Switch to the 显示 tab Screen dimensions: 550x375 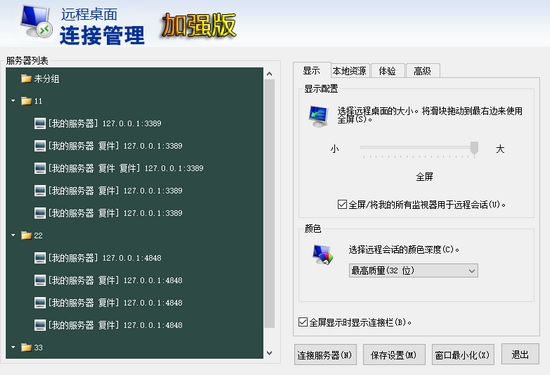tap(311, 71)
